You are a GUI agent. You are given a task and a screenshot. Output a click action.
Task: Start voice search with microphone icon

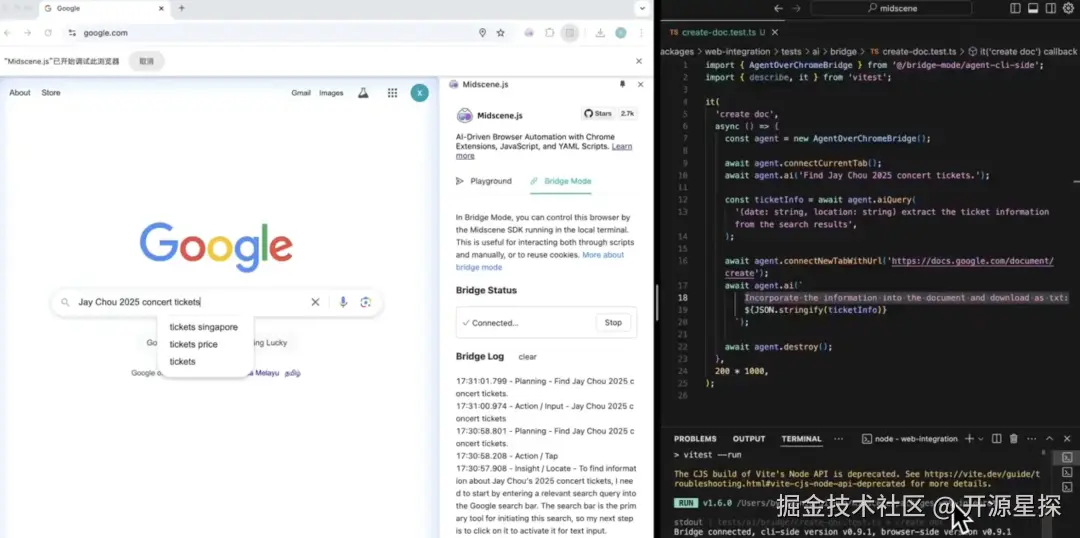[x=343, y=302]
